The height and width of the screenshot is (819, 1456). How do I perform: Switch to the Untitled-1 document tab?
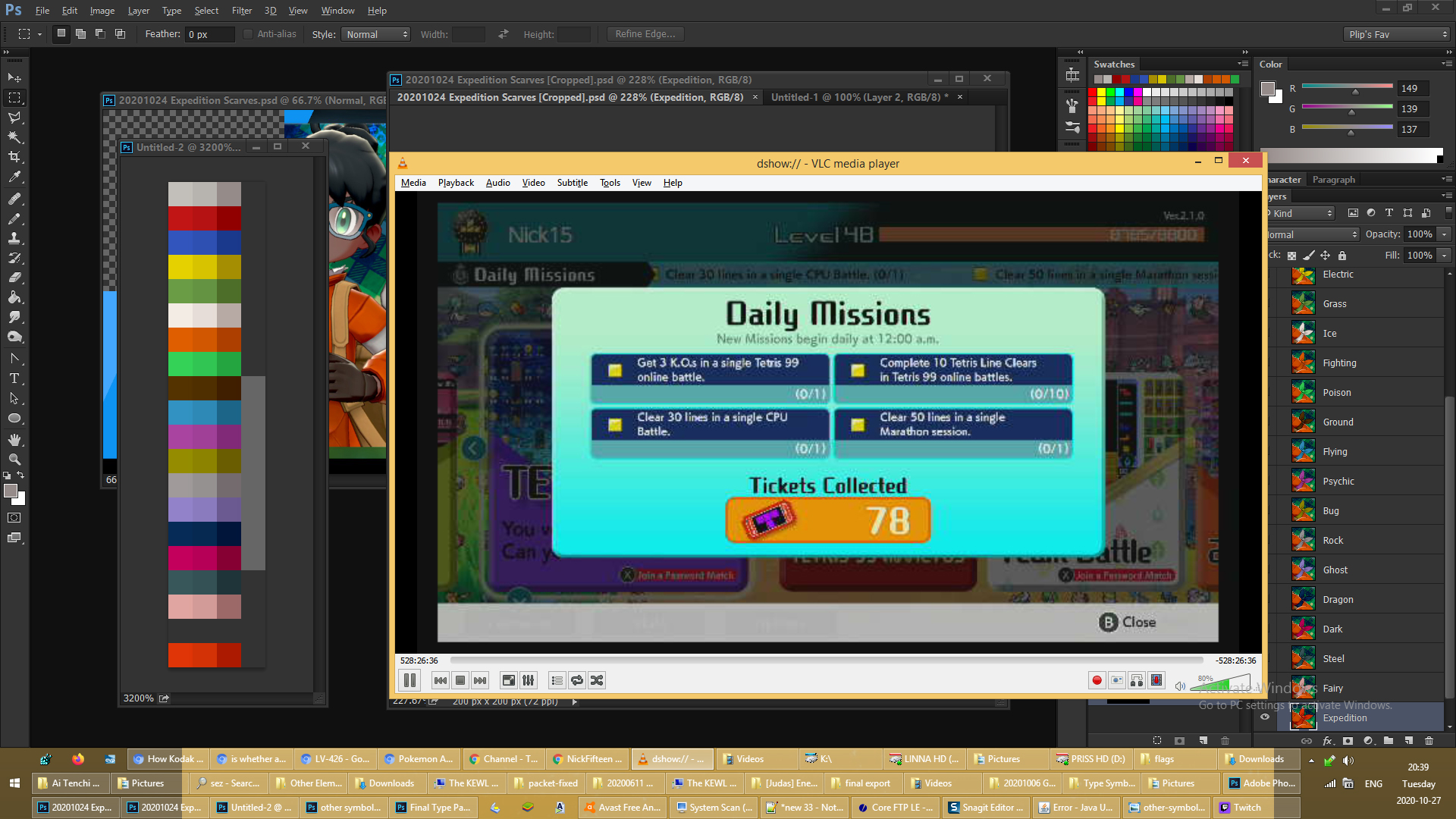[x=860, y=97]
